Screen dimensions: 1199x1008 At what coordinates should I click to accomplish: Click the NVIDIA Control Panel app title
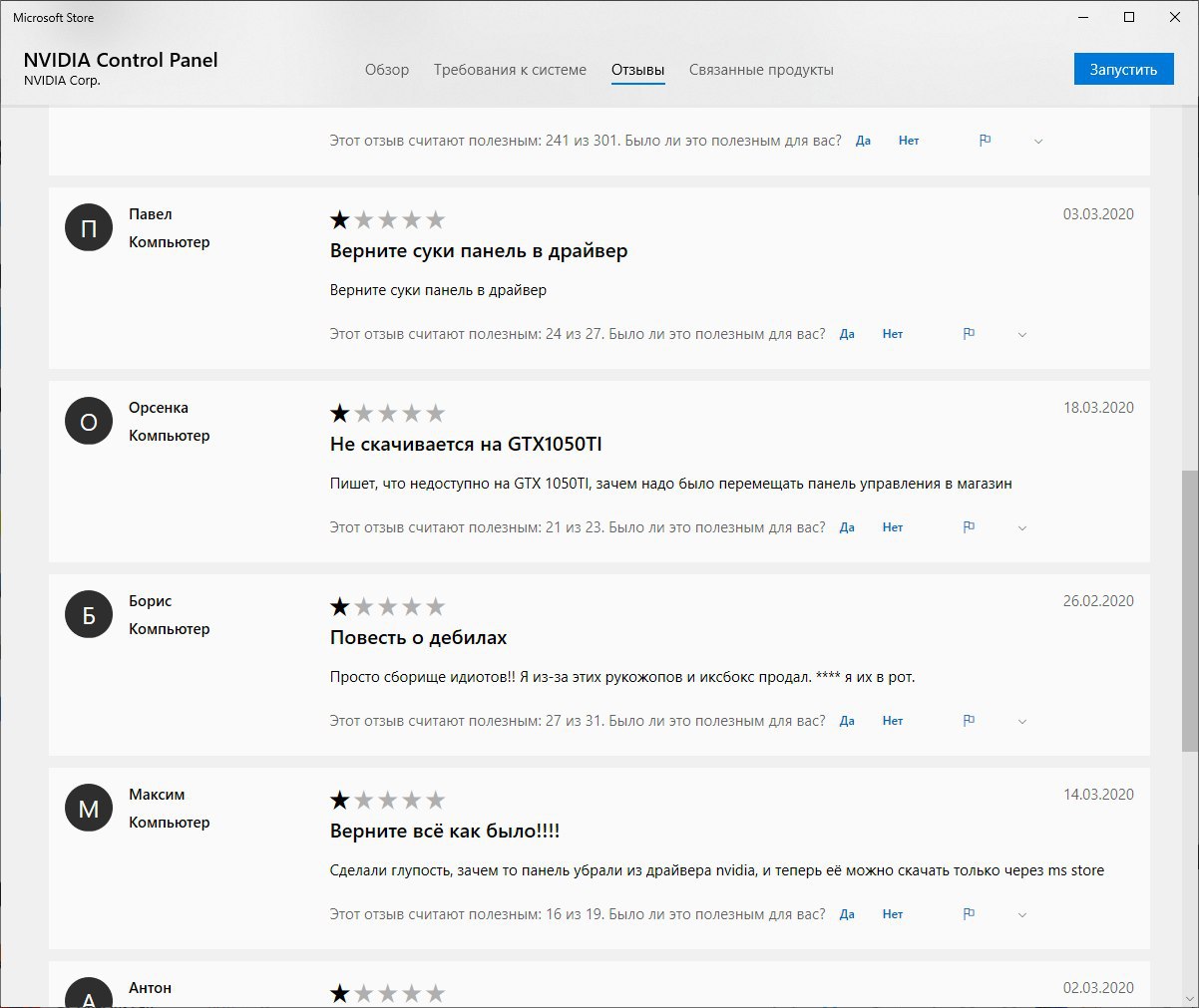click(x=121, y=60)
